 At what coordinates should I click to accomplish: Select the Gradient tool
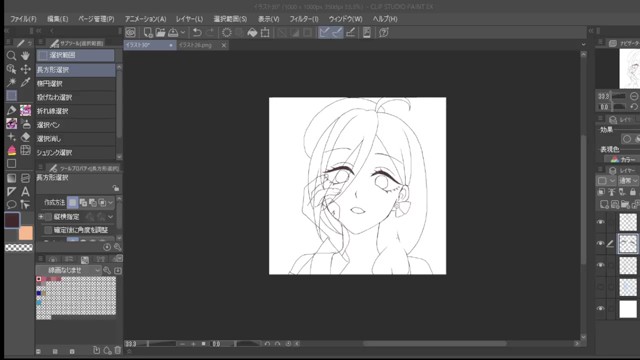[x=11, y=178]
